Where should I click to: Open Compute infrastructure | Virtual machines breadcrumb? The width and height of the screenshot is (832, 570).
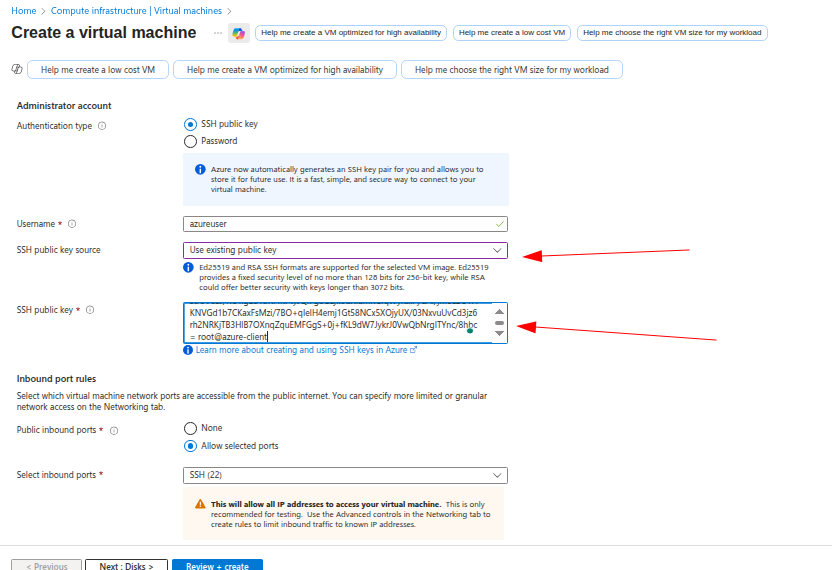click(x=136, y=11)
